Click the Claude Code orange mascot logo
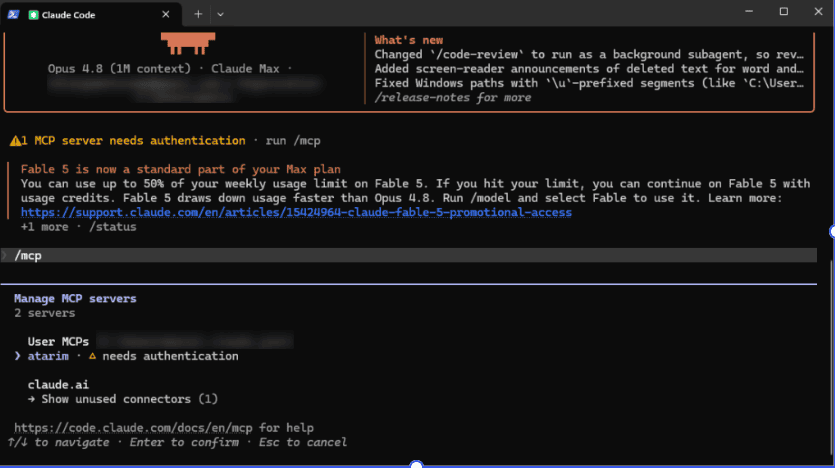Screen dimensions: 835x468 [188, 43]
